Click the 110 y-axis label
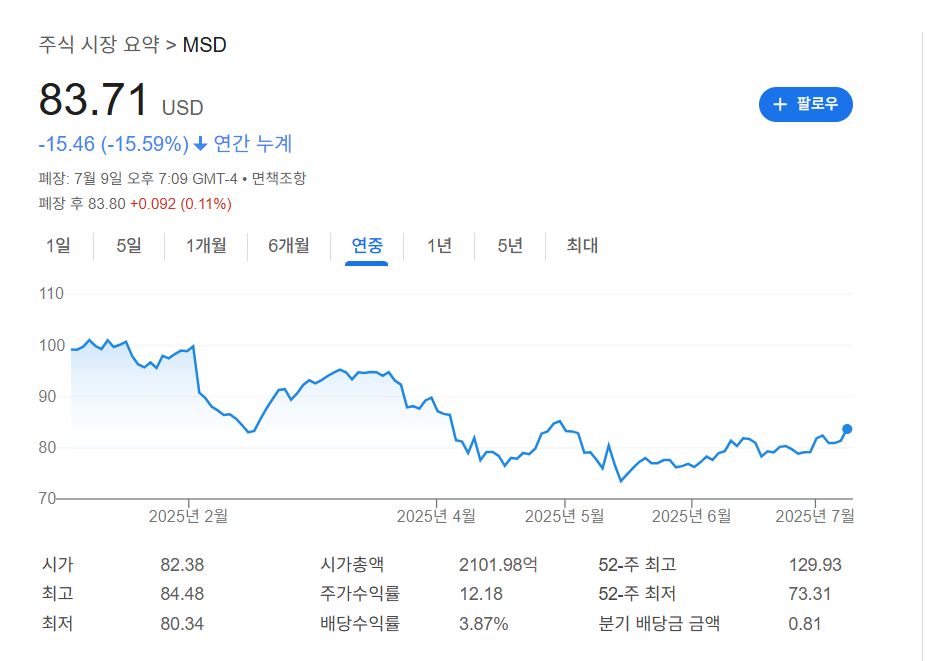Screen dimensions: 942x661 [51, 294]
